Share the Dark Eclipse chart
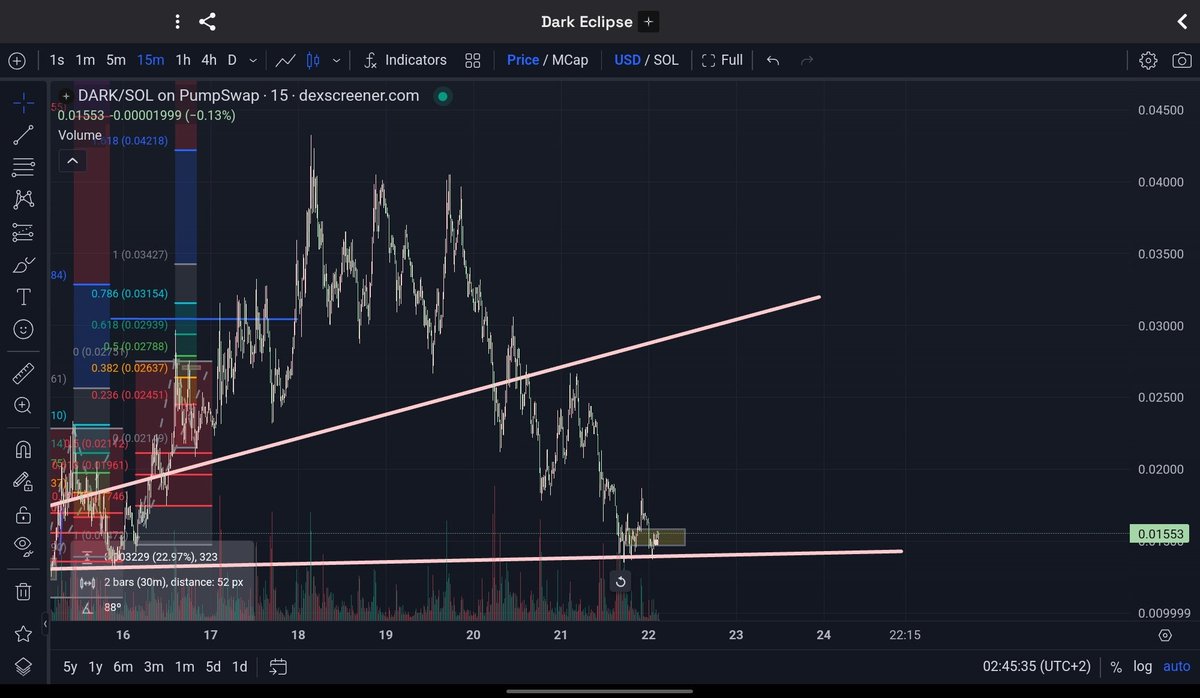Screen dimensions: 1200x698 207,21
